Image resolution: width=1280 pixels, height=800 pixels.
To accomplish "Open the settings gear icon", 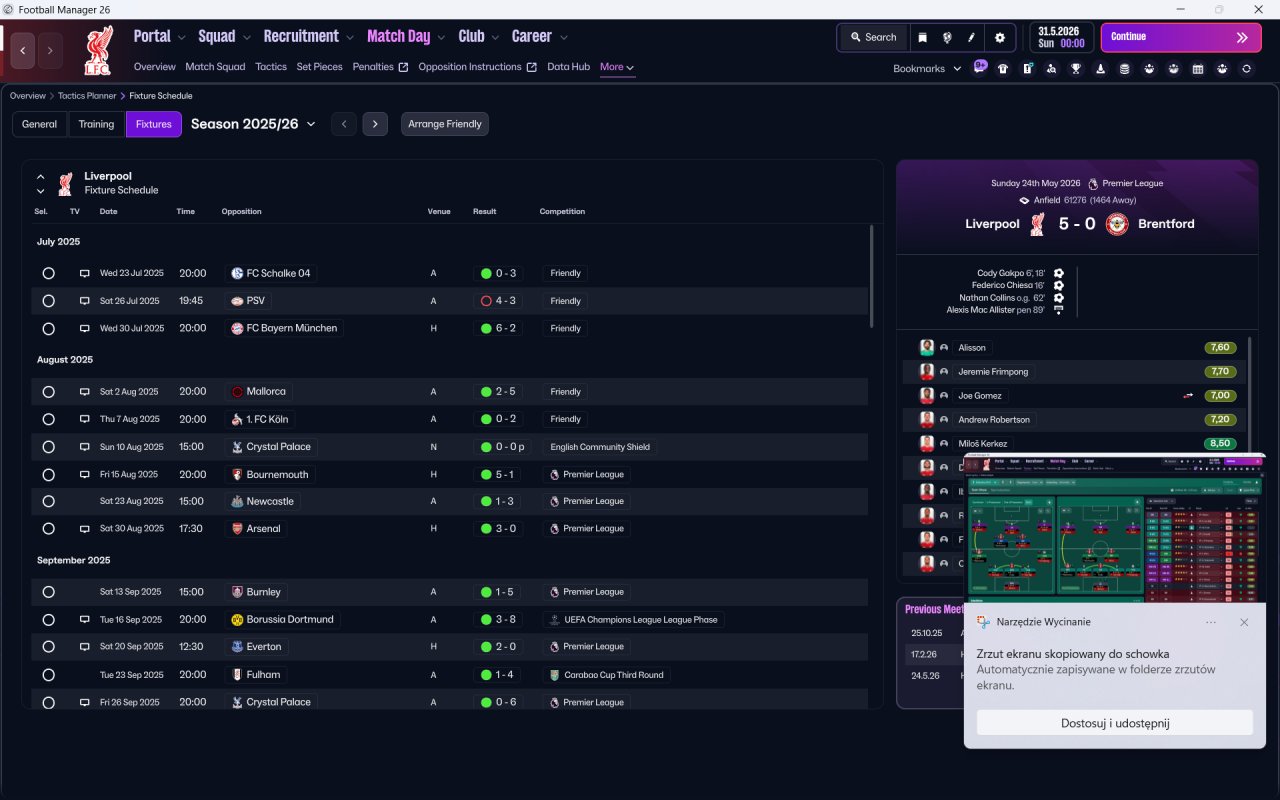I will (999, 37).
